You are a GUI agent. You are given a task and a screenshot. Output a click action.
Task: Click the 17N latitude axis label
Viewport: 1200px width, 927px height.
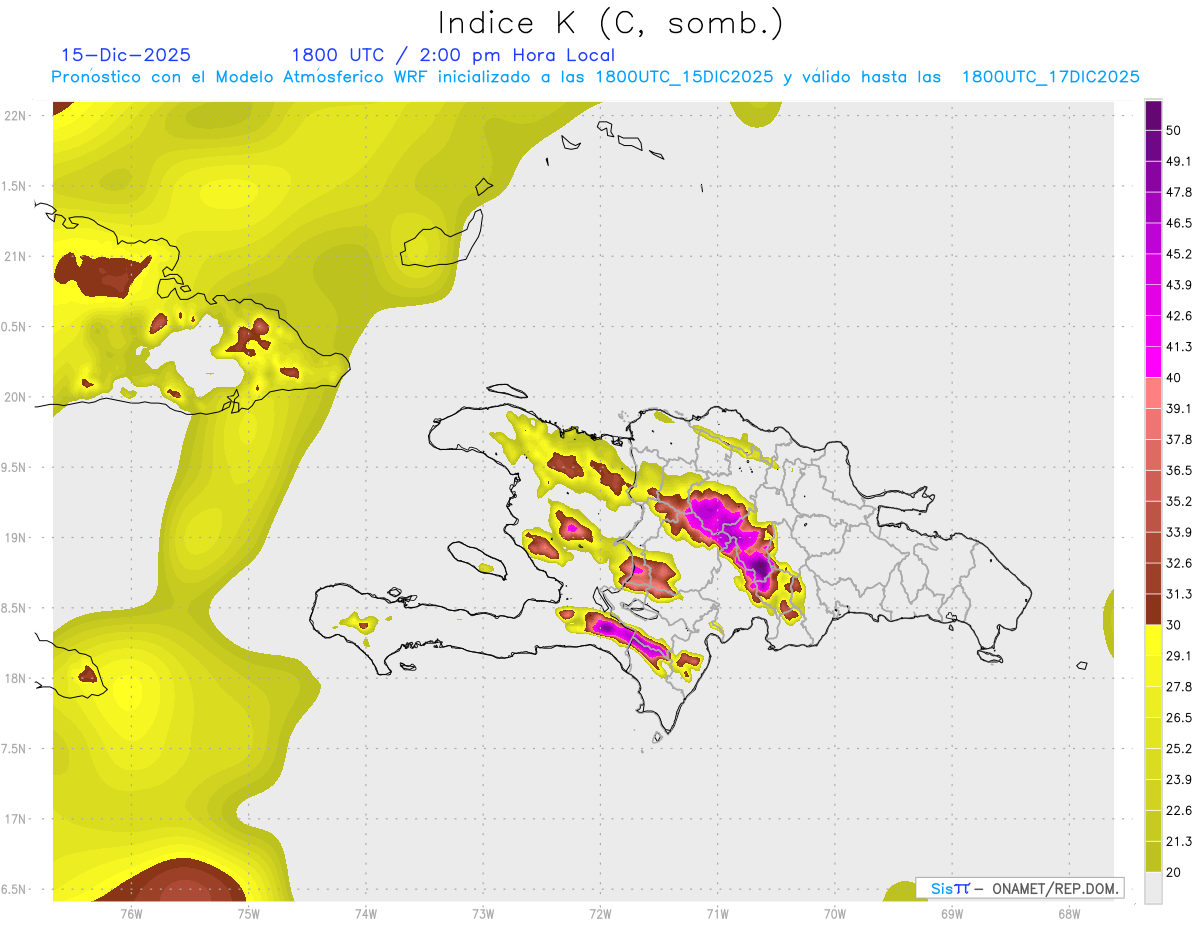coord(15,819)
